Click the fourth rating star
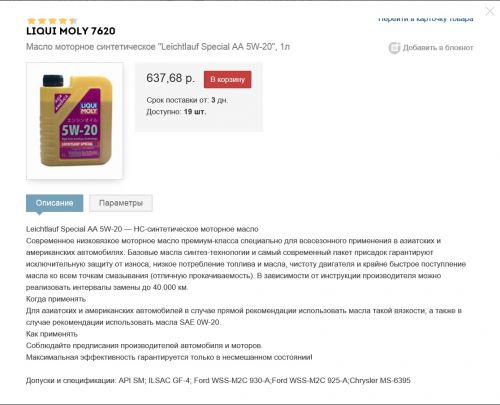 63,21
